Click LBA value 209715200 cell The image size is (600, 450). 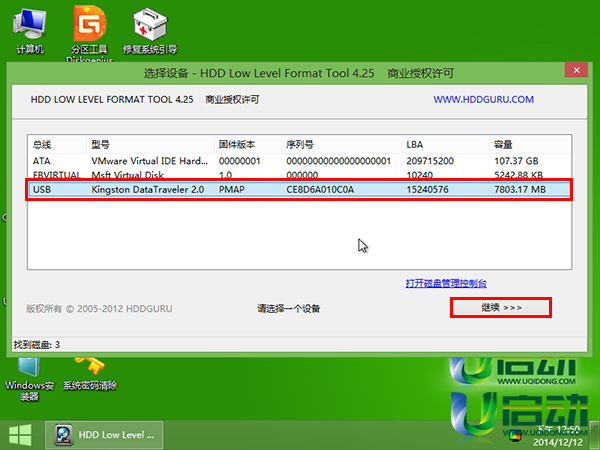[430, 161]
